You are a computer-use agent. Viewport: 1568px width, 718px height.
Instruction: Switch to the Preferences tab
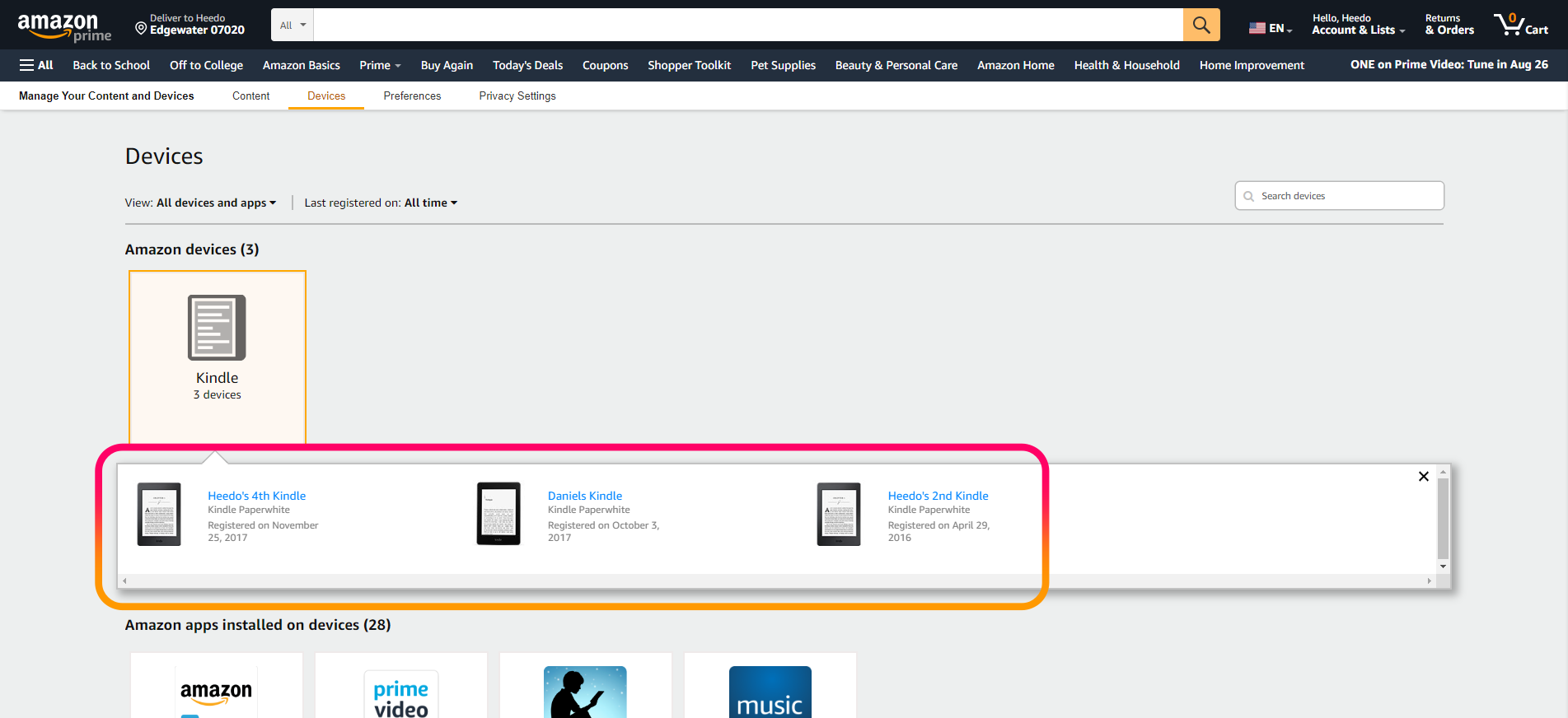(412, 96)
